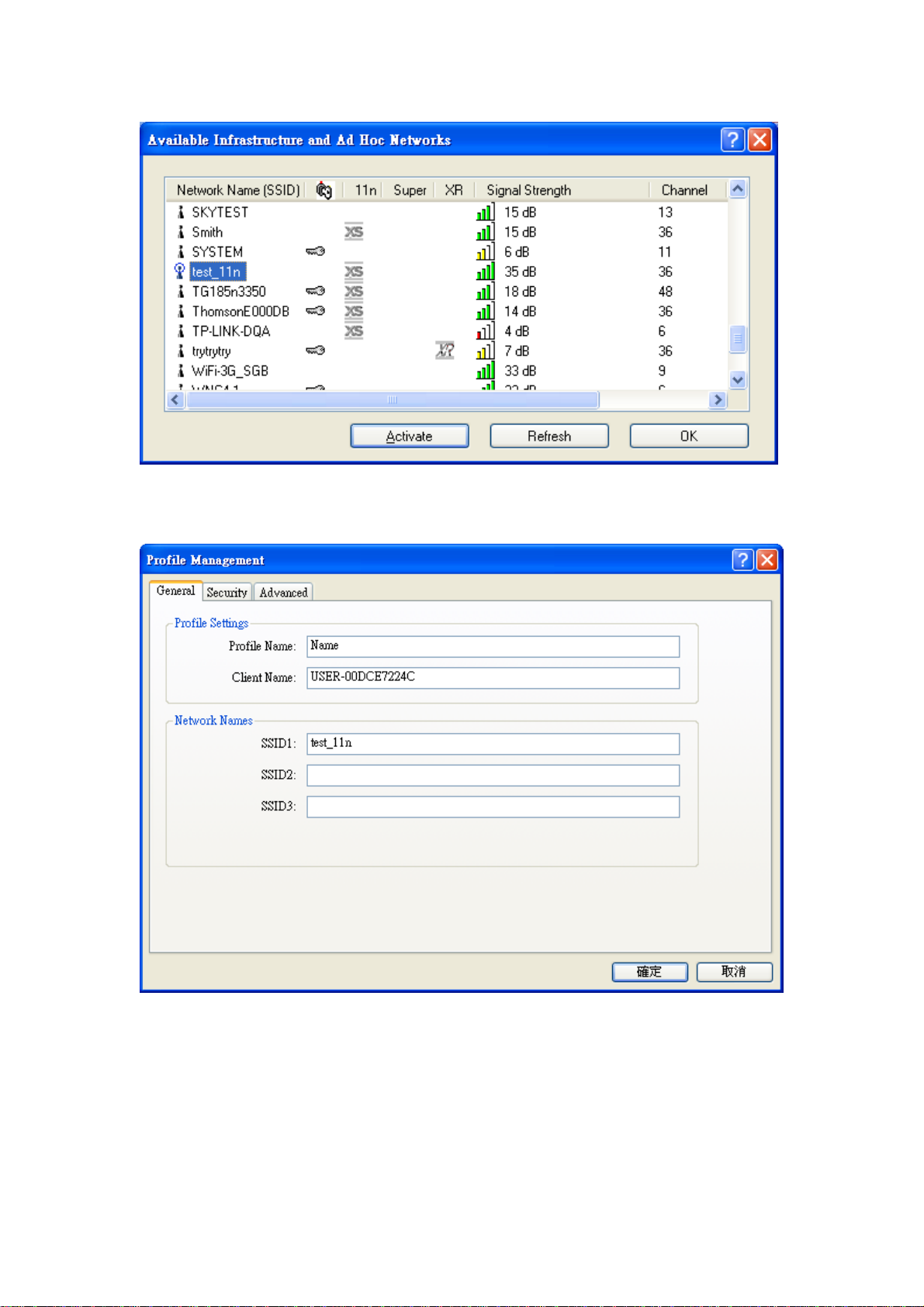Image resolution: width=924 pixels, height=1307 pixels.
Task: Click the network list scroll down arrow
Action: click(738, 380)
